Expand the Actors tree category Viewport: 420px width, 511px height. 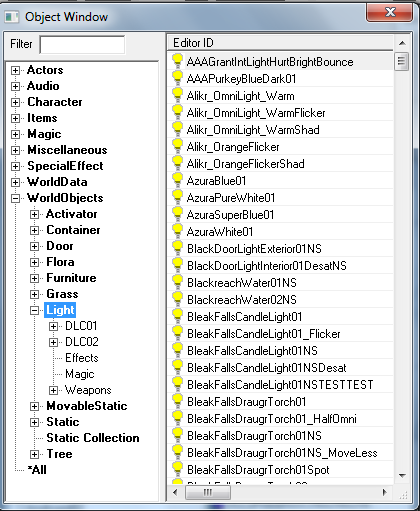coord(15,70)
